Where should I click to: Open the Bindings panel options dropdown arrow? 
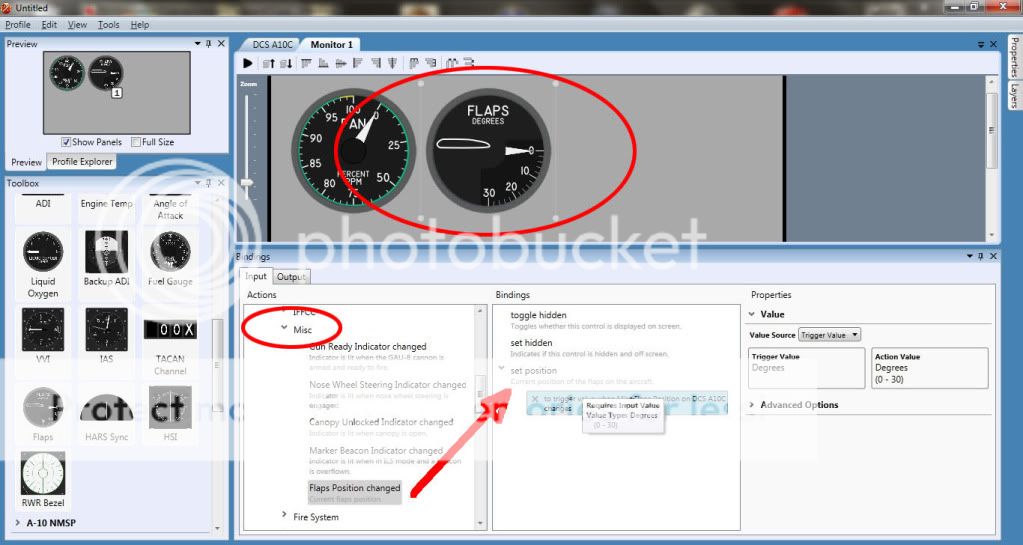coord(970,257)
